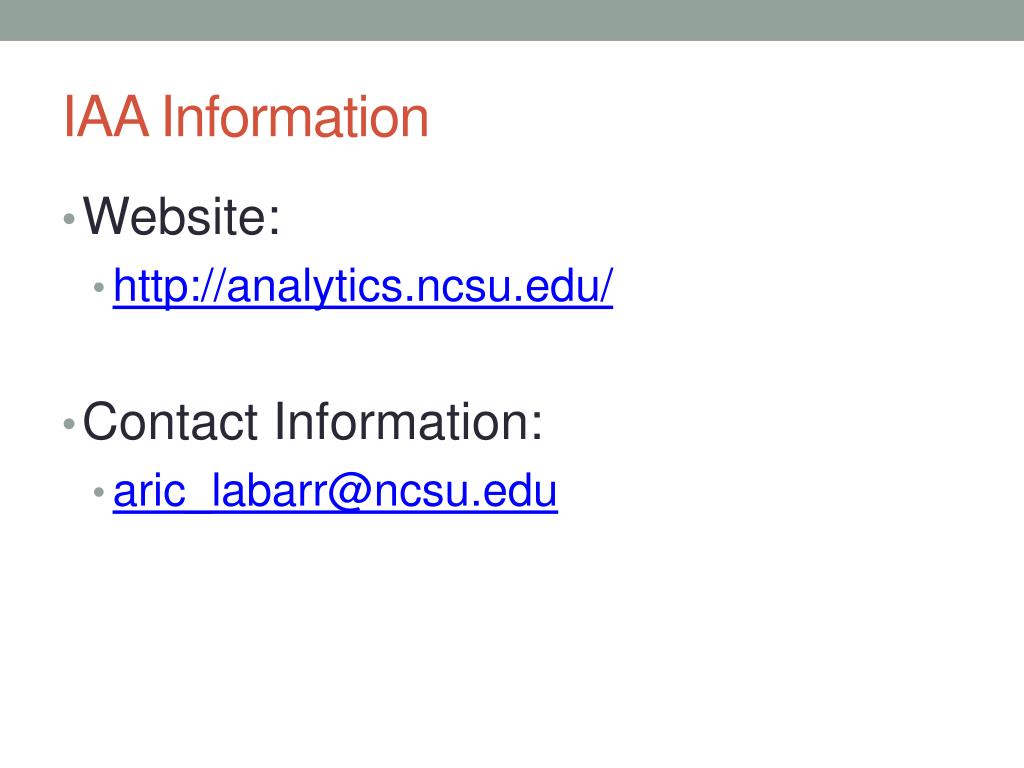Click the bullet dot before Website:
The height and width of the screenshot is (768, 1024).
69,219
